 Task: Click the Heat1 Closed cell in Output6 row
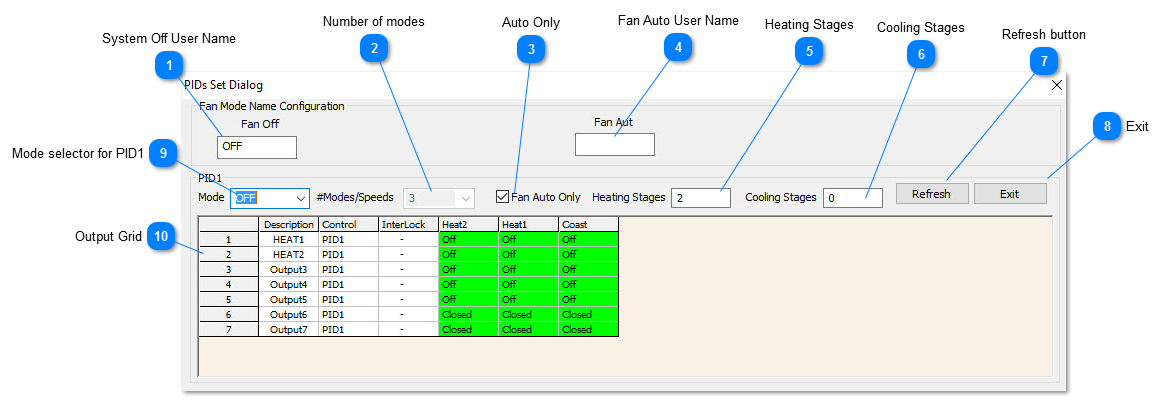point(529,314)
